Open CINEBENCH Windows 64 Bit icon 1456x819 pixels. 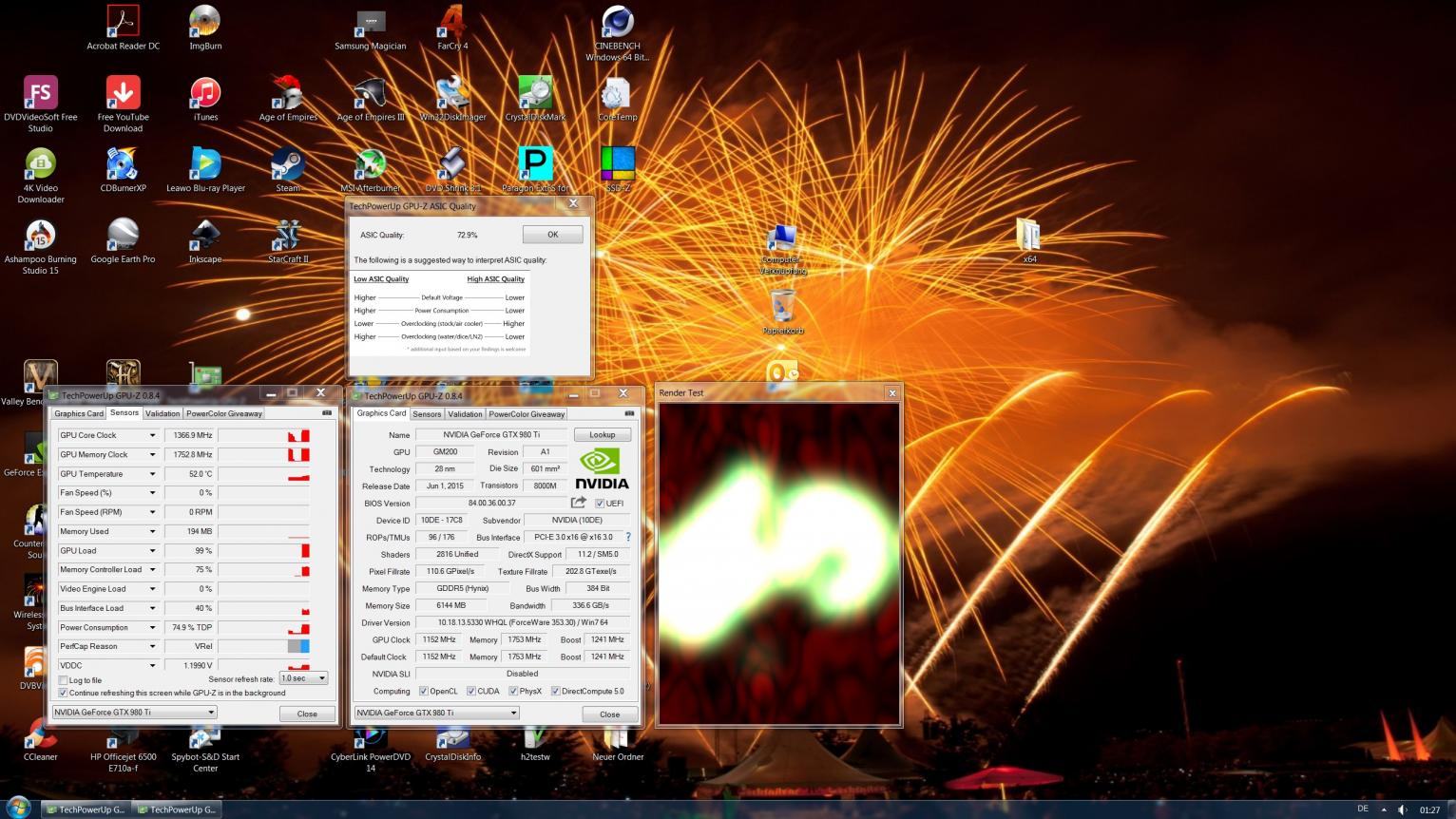(618, 33)
